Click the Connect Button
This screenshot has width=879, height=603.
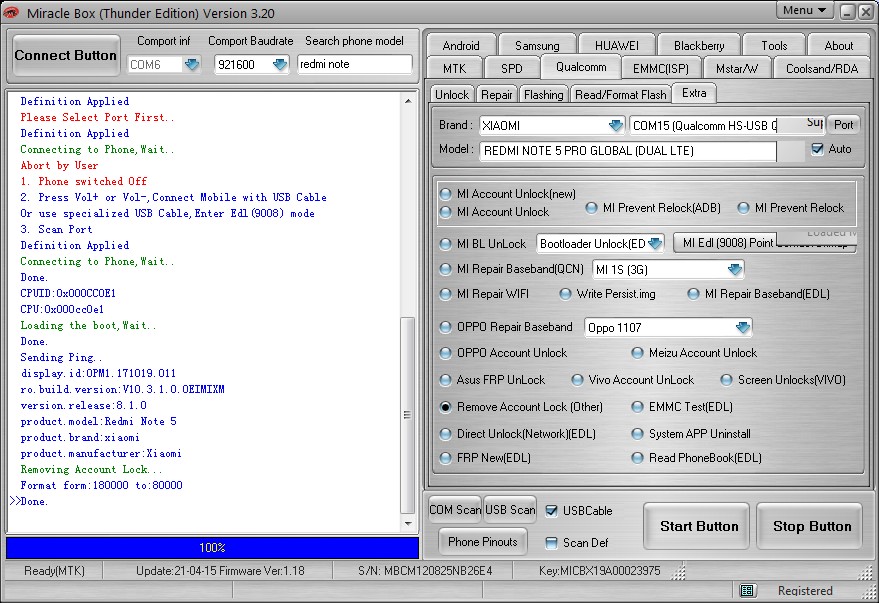(66, 55)
